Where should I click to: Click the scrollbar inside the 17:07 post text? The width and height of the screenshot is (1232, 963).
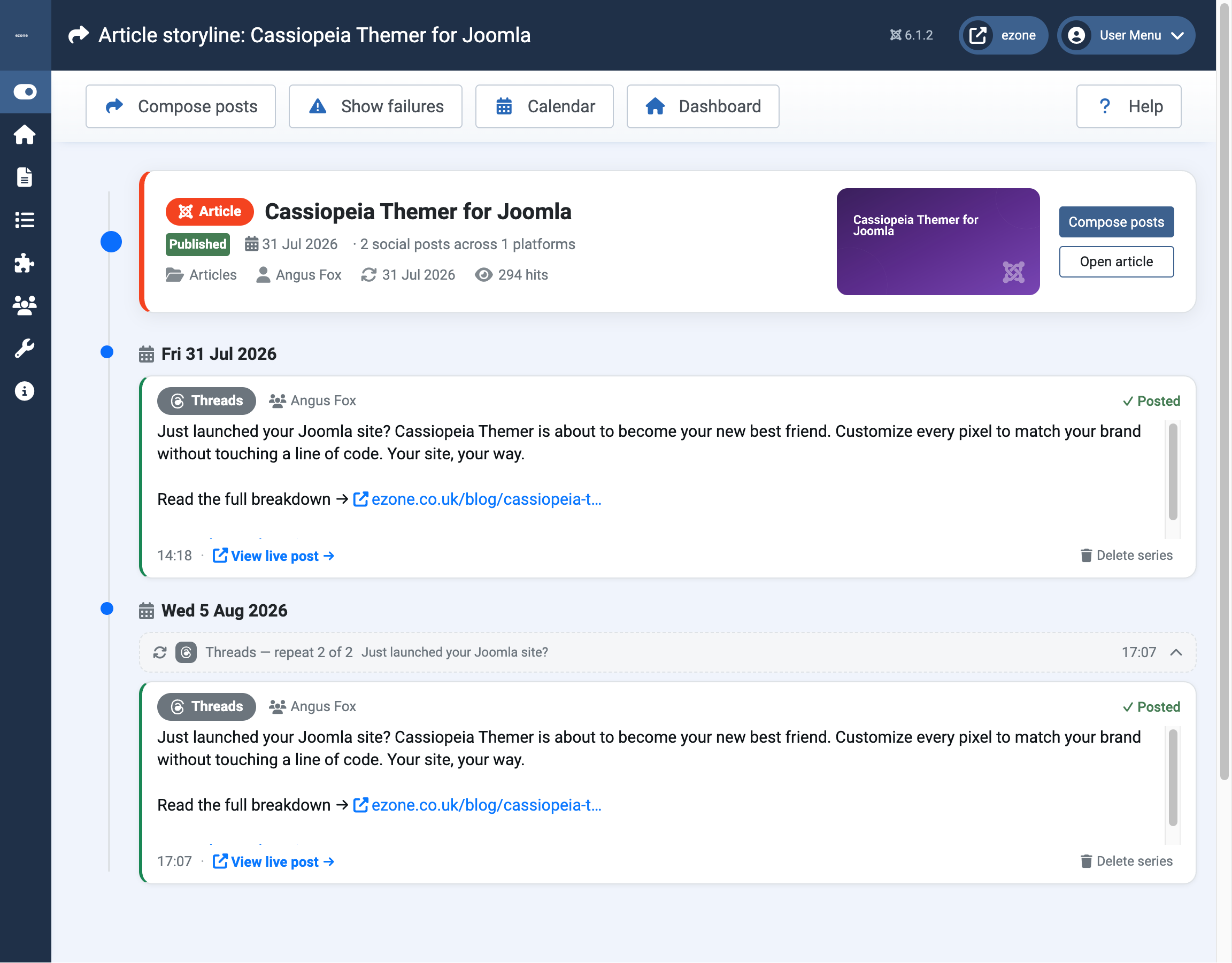click(x=1173, y=779)
